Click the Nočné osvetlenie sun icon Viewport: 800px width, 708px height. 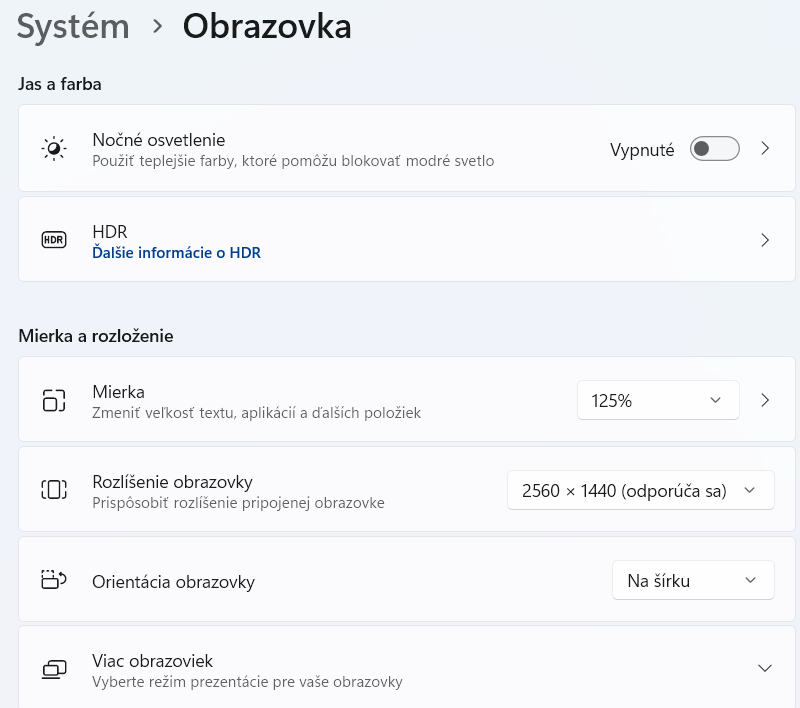pyautogui.click(x=54, y=149)
